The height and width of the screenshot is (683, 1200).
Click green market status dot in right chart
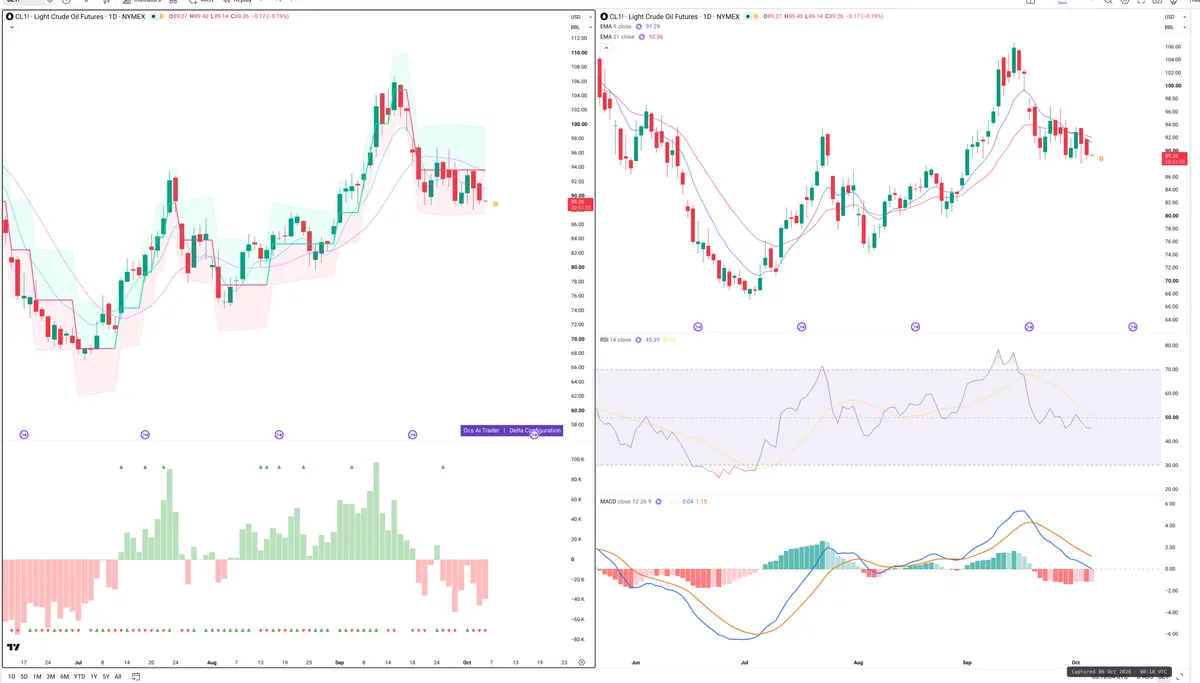tap(748, 16)
